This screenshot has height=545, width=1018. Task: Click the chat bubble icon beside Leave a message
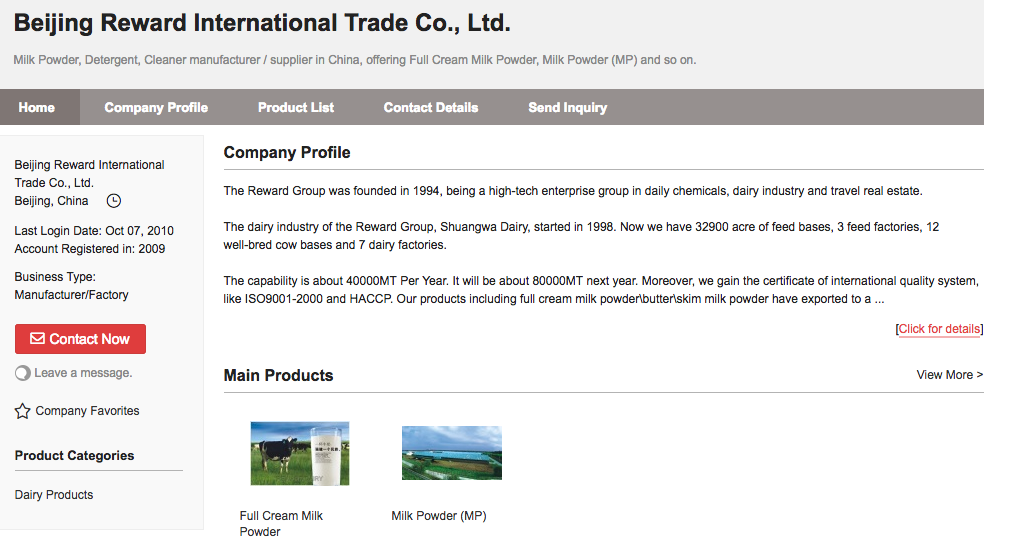(23, 373)
